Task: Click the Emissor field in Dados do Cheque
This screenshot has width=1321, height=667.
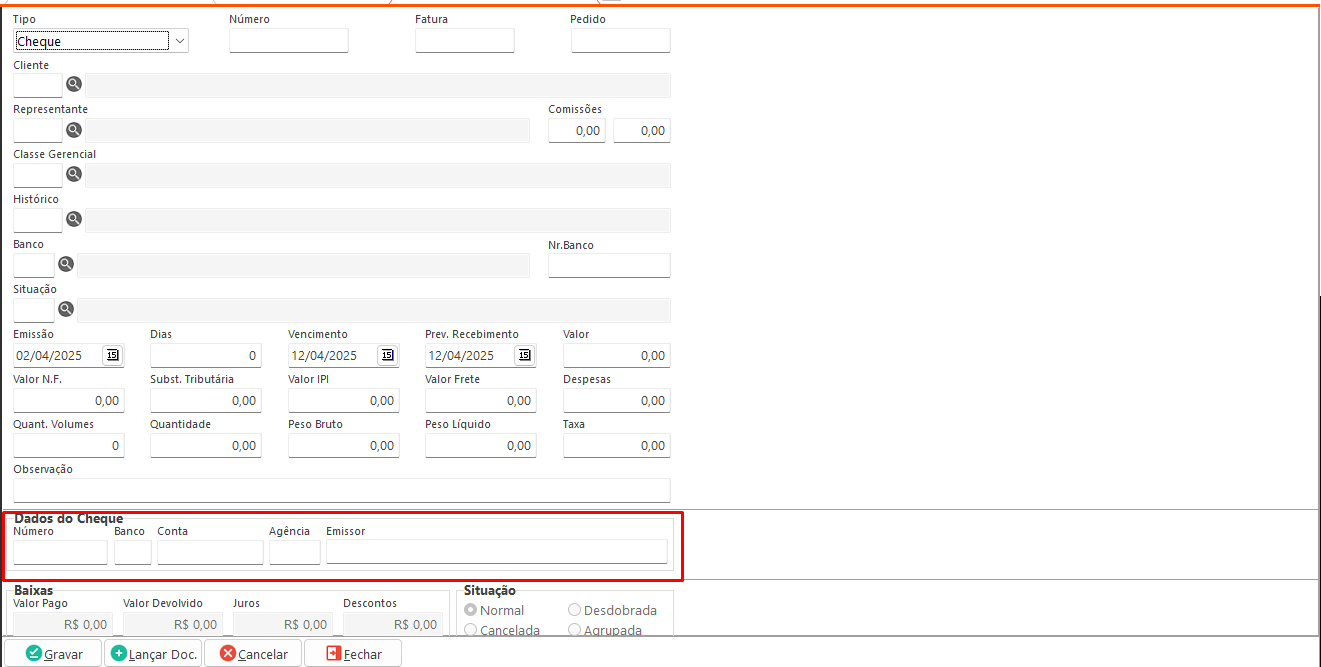Action: tap(496, 552)
